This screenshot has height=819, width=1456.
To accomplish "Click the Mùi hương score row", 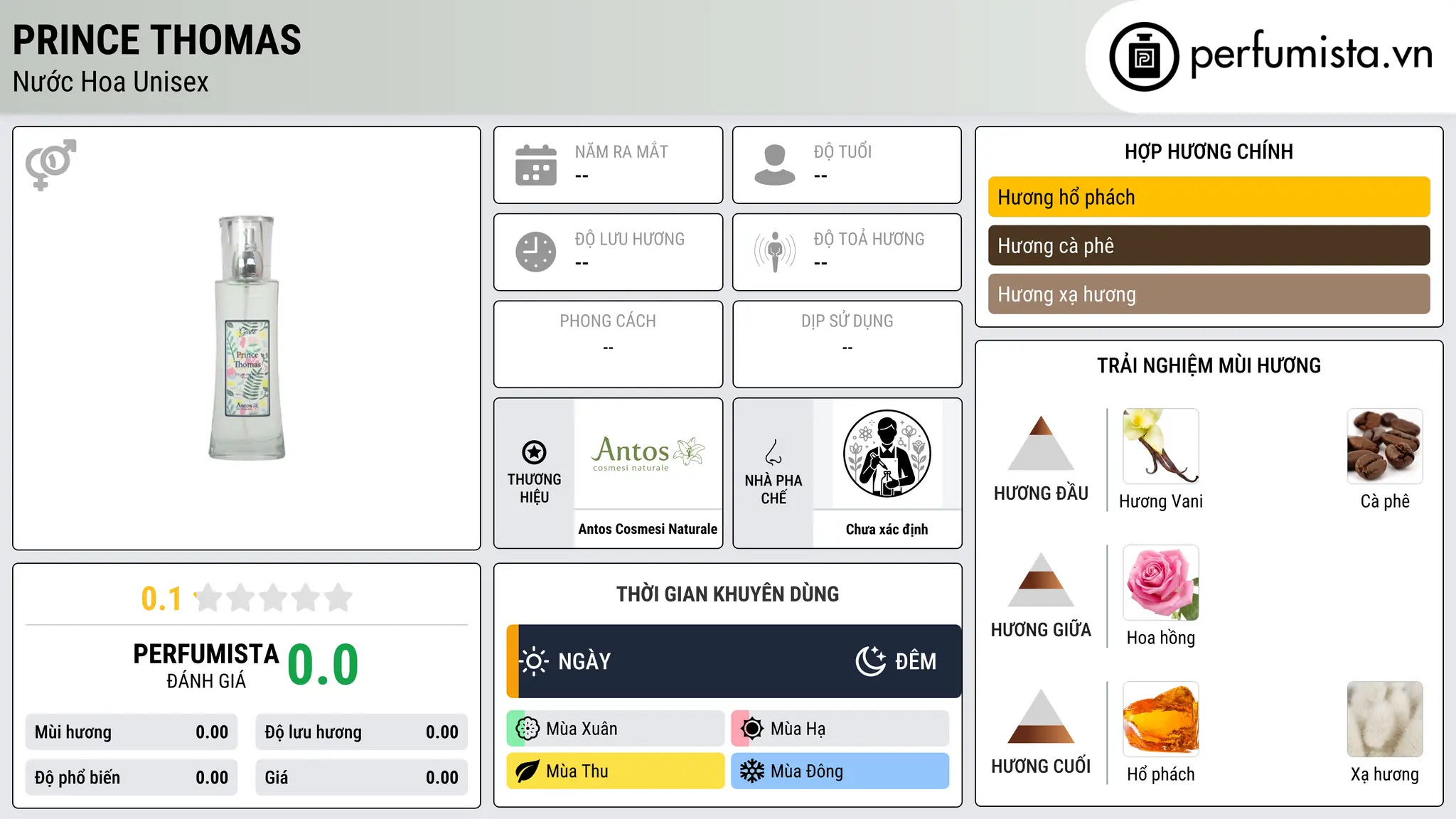I will [x=132, y=732].
